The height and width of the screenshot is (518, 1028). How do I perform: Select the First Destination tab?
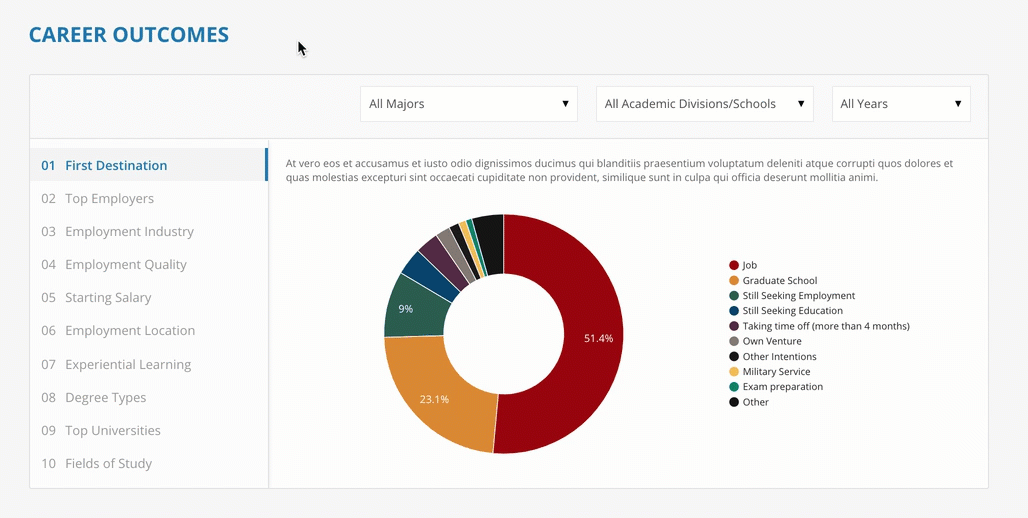click(x=116, y=166)
